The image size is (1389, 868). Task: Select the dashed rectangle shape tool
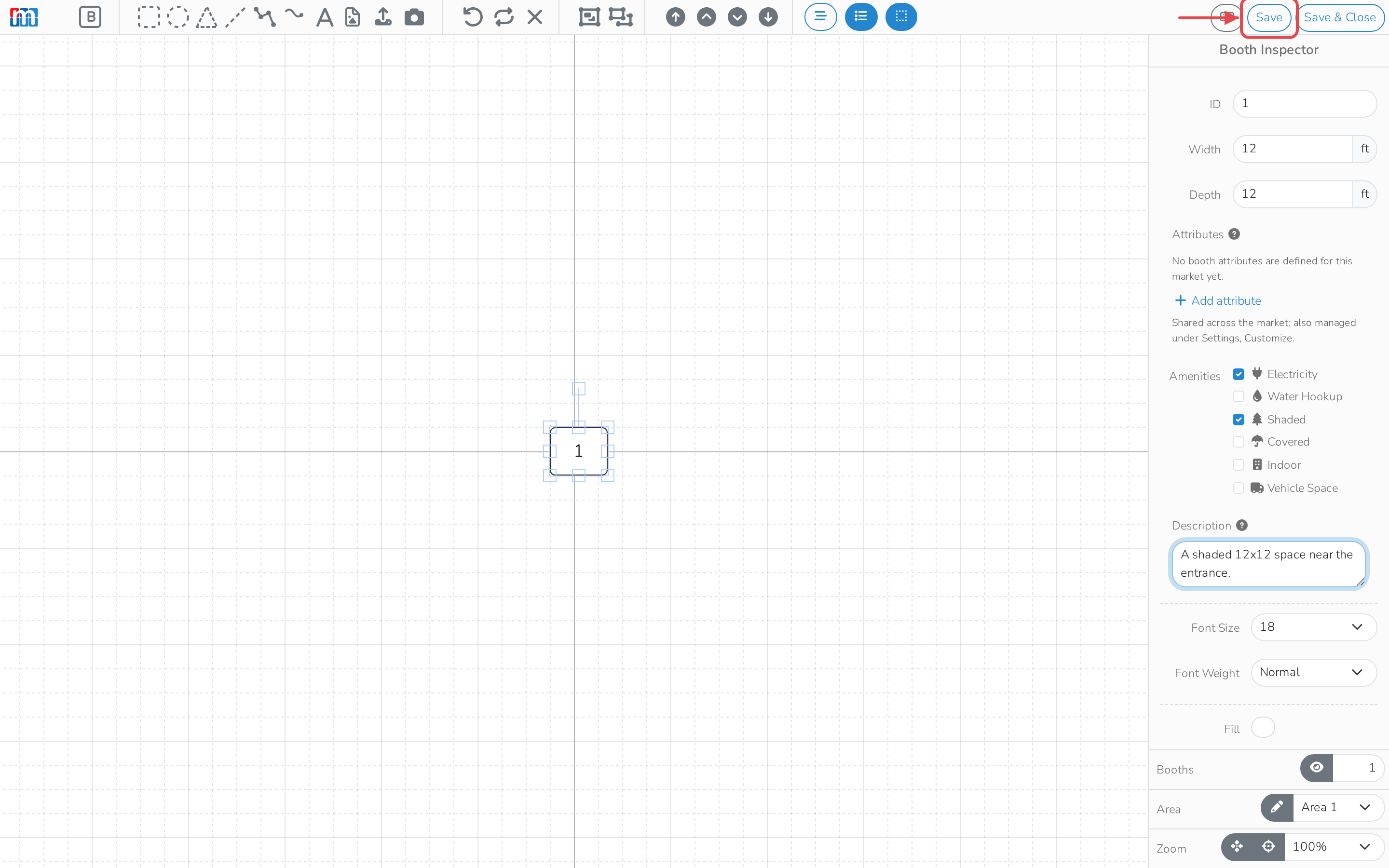148,17
